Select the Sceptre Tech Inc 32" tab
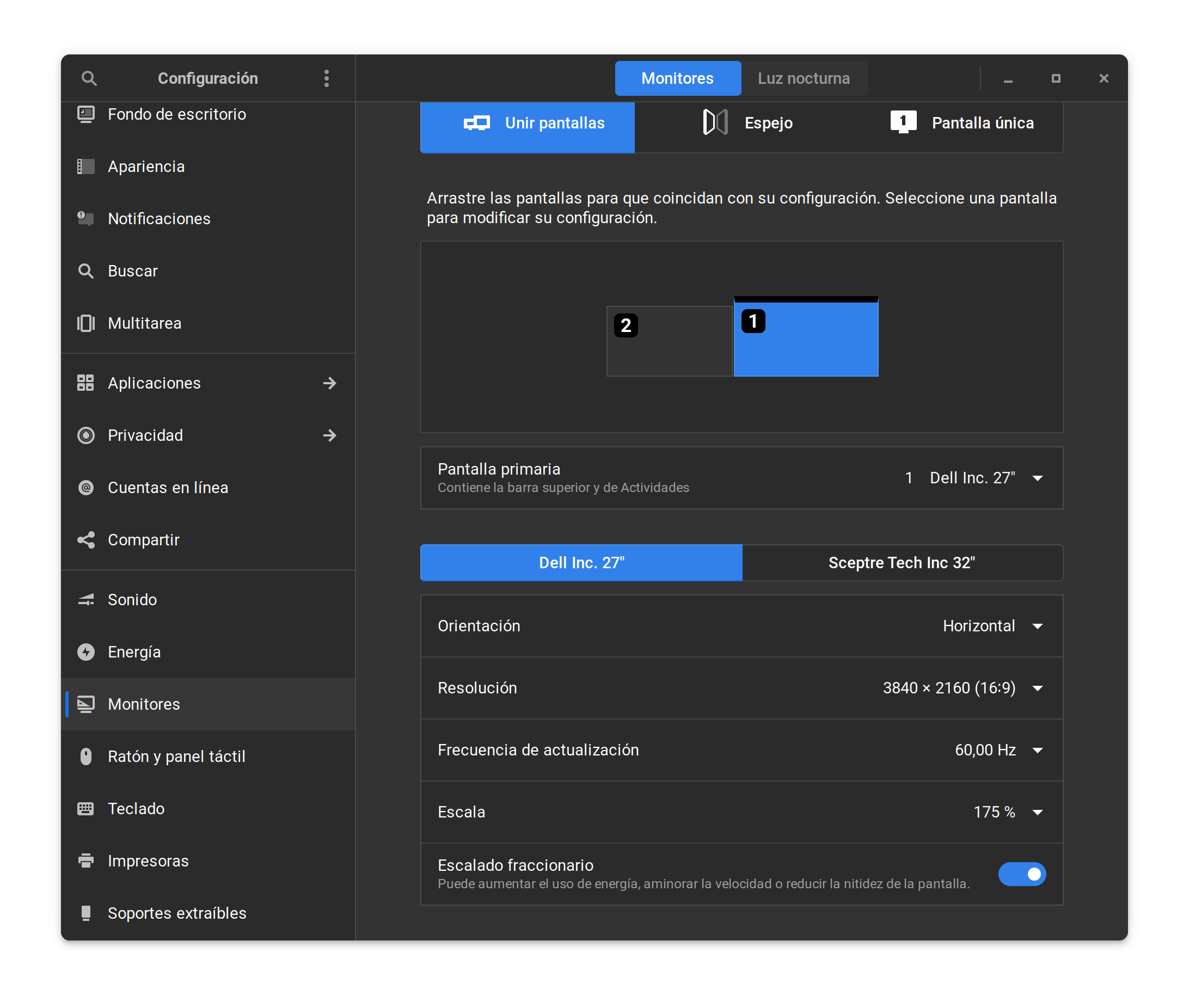The width and height of the screenshot is (1189, 1008). [902, 562]
